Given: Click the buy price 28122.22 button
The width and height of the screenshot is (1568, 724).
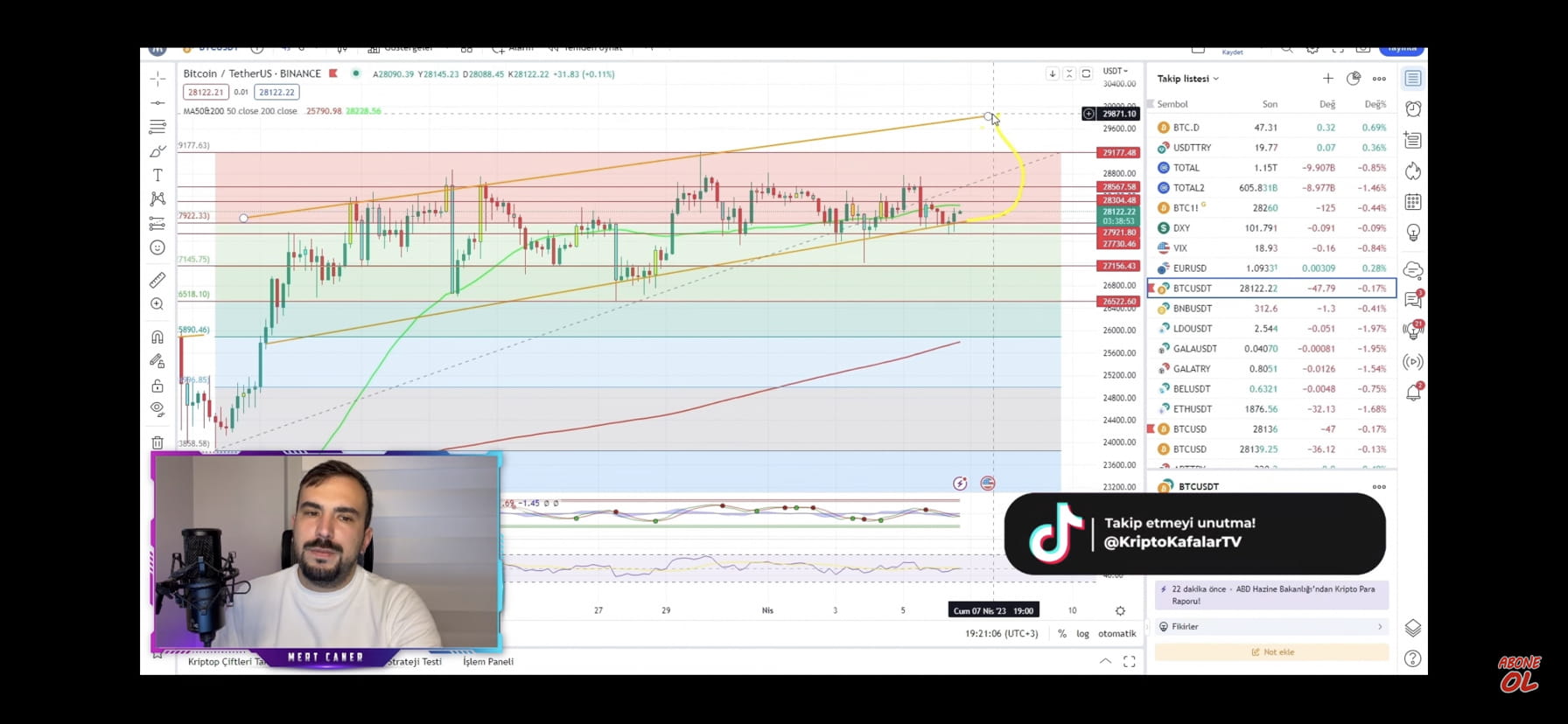Looking at the screenshot, I should tap(276, 92).
